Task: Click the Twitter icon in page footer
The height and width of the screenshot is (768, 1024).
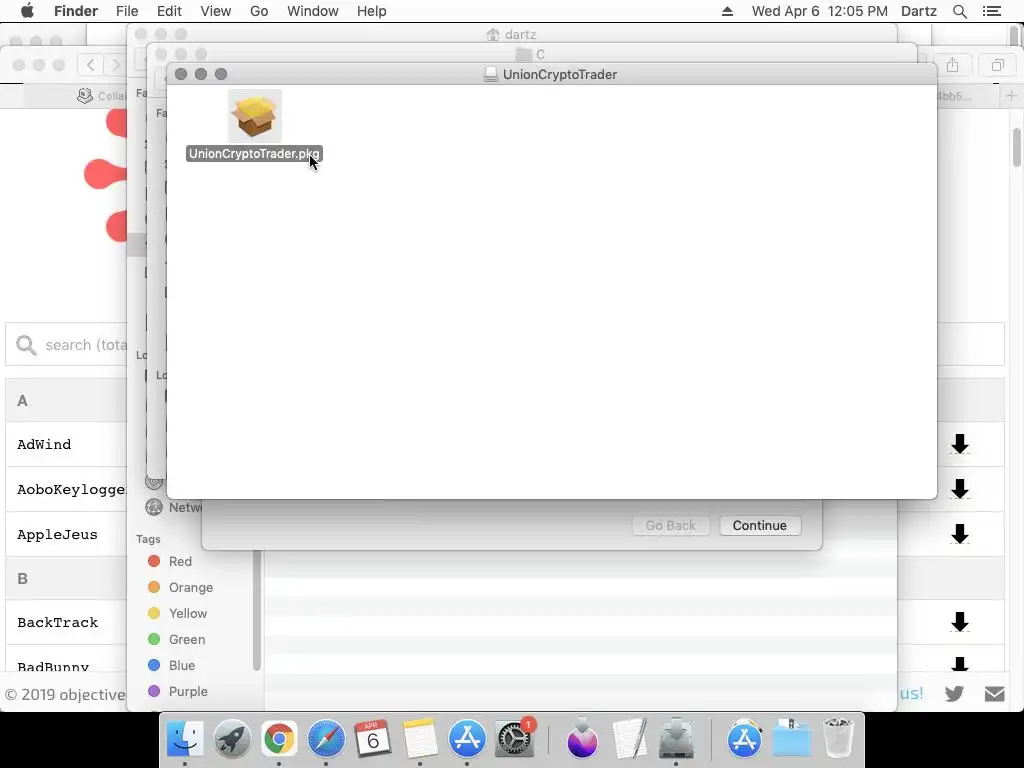Action: pos(954,694)
